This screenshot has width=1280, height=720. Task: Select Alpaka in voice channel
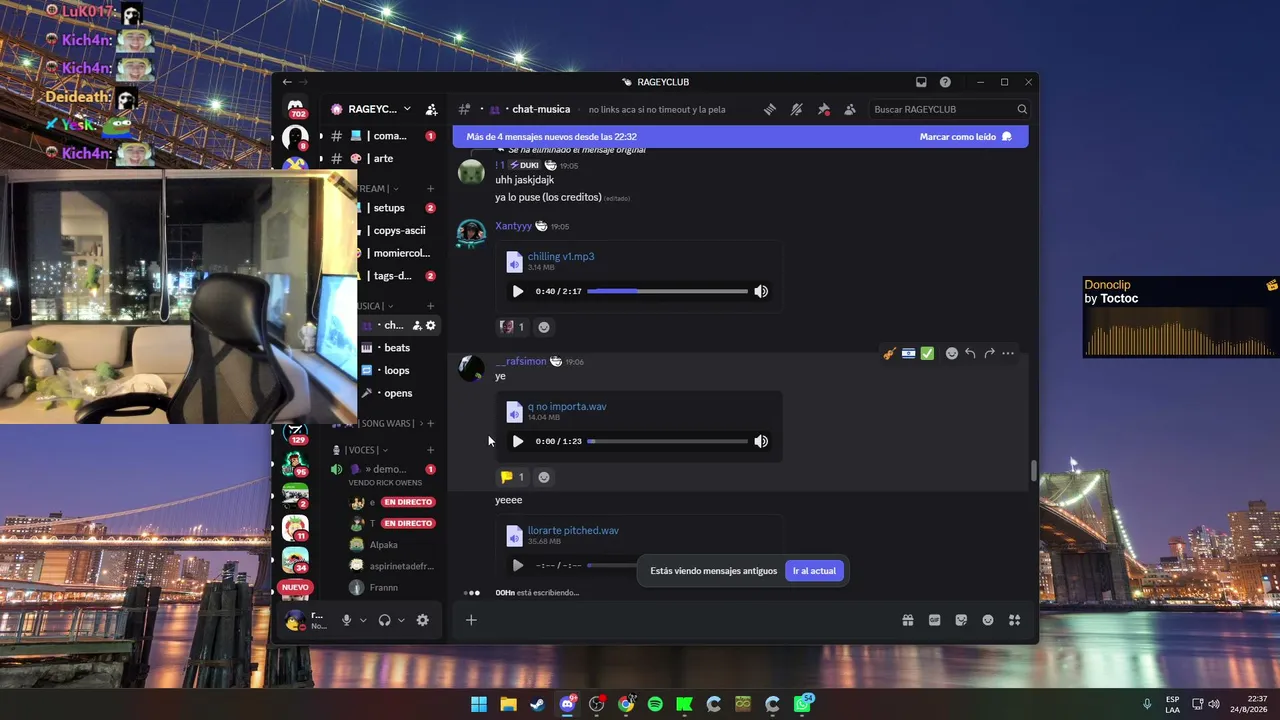[x=384, y=545]
